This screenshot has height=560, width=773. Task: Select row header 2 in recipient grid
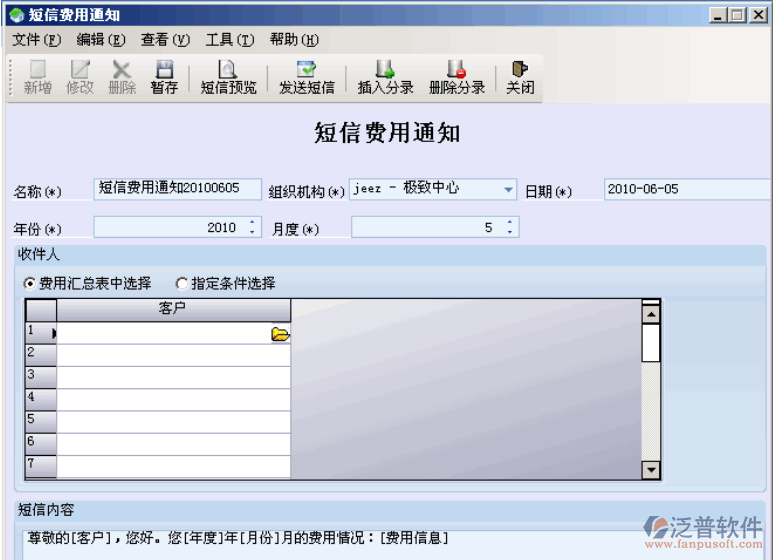pos(41,355)
